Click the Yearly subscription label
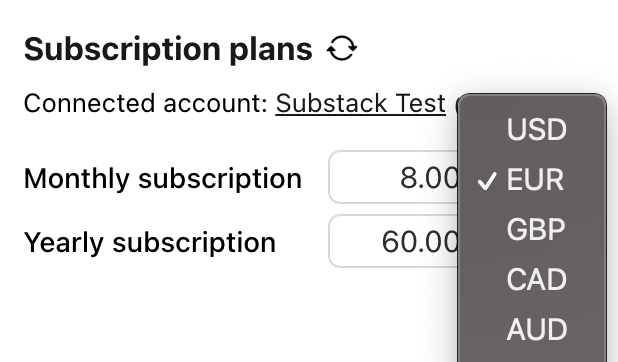 click(x=150, y=242)
